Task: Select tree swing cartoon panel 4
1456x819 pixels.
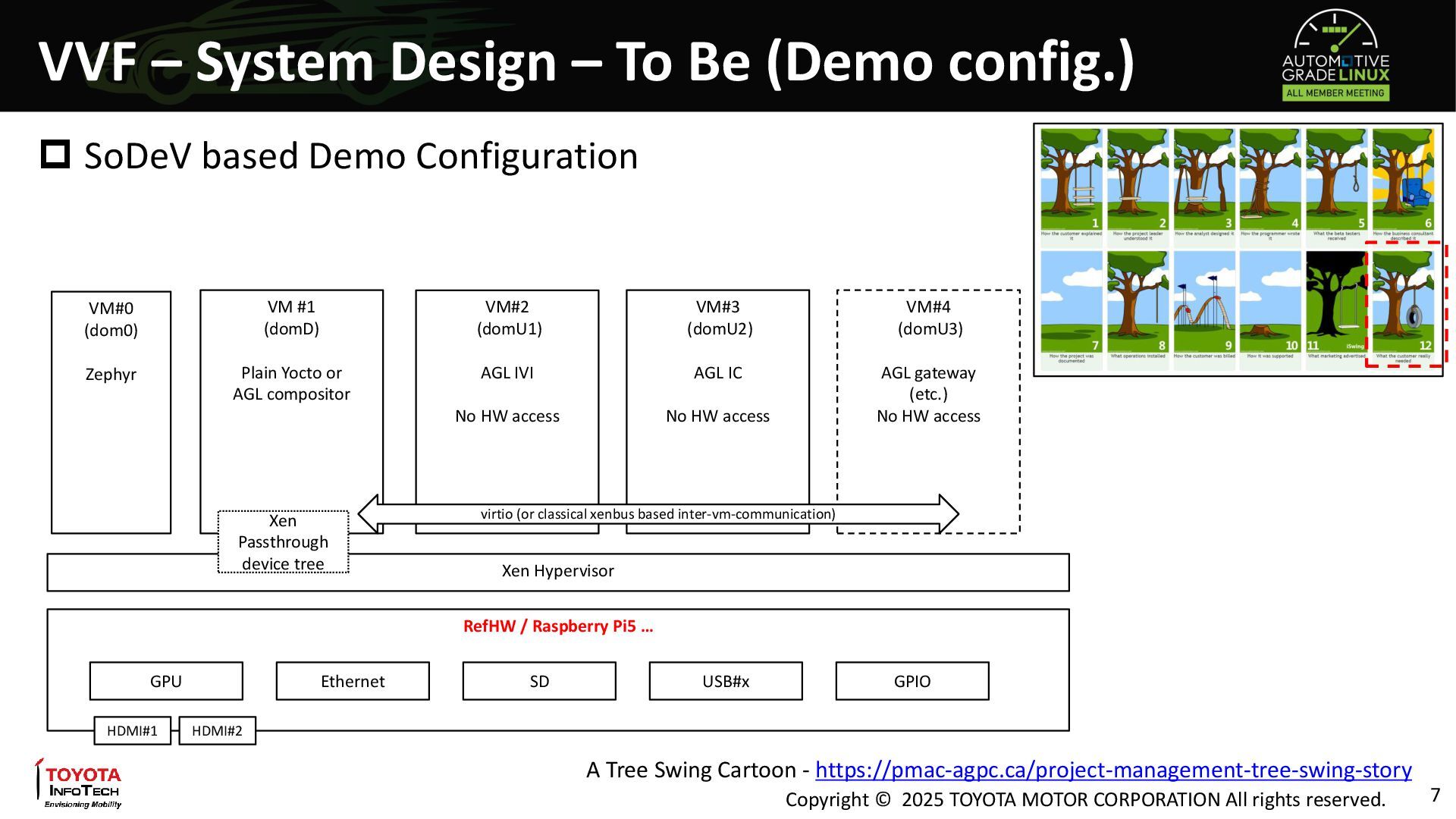Action: tap(1270, 180)
